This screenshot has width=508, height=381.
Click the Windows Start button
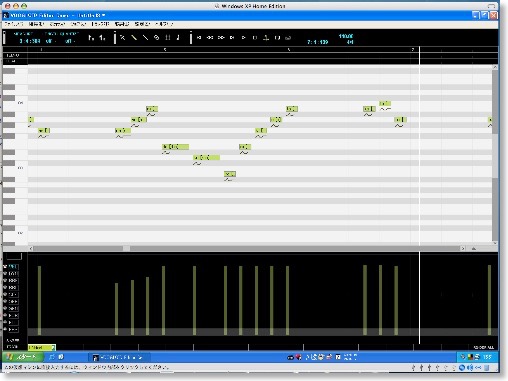click(x=23, y=357)
